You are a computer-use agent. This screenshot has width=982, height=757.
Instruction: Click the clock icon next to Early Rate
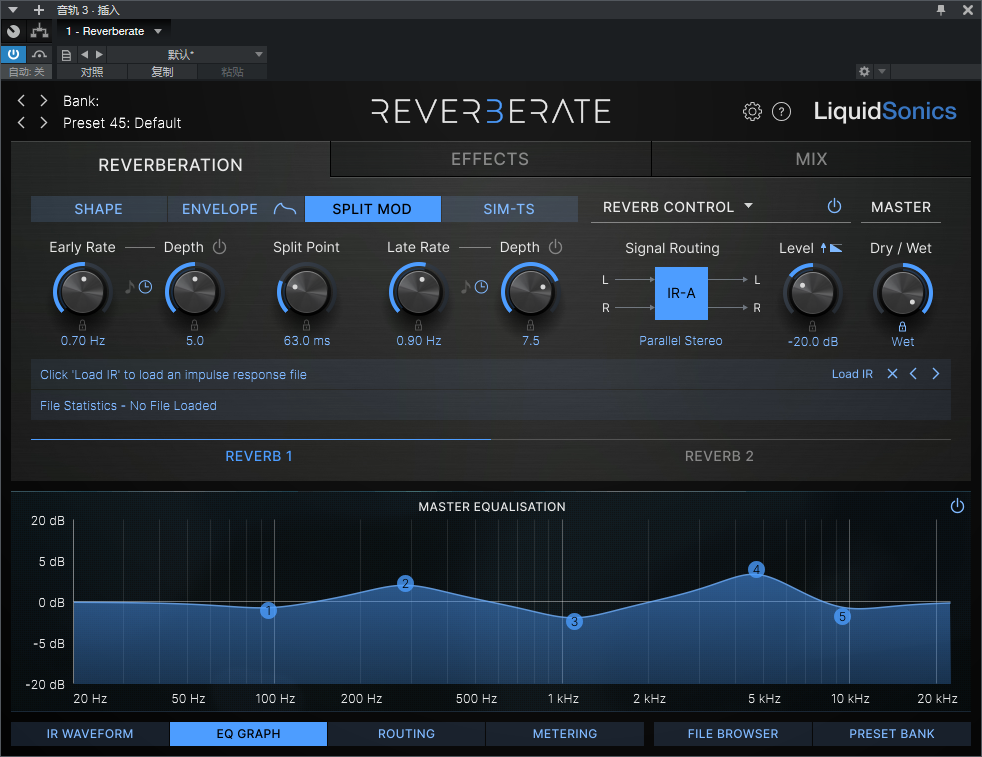145,287
